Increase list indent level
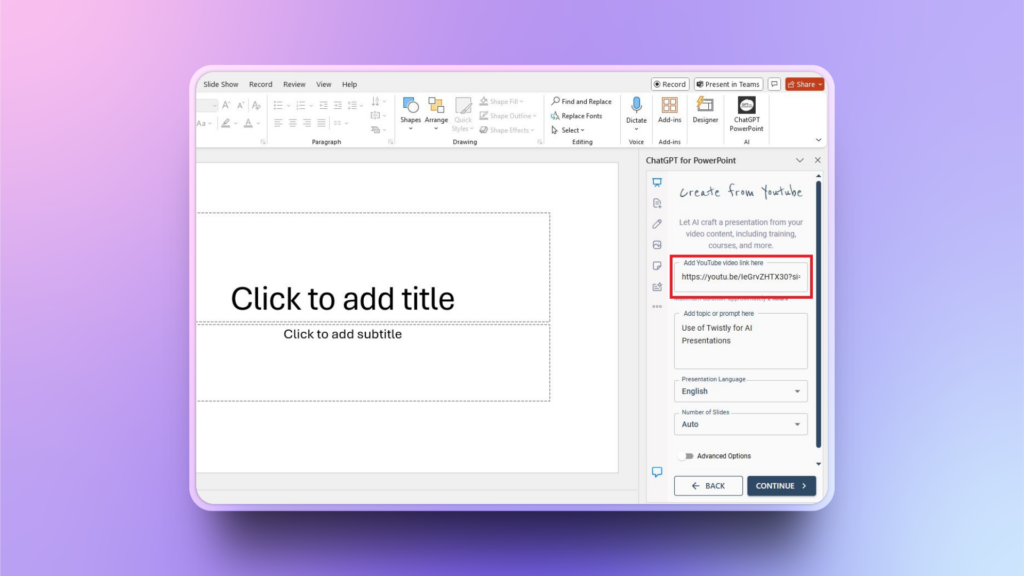 click(x=338, y=105)
